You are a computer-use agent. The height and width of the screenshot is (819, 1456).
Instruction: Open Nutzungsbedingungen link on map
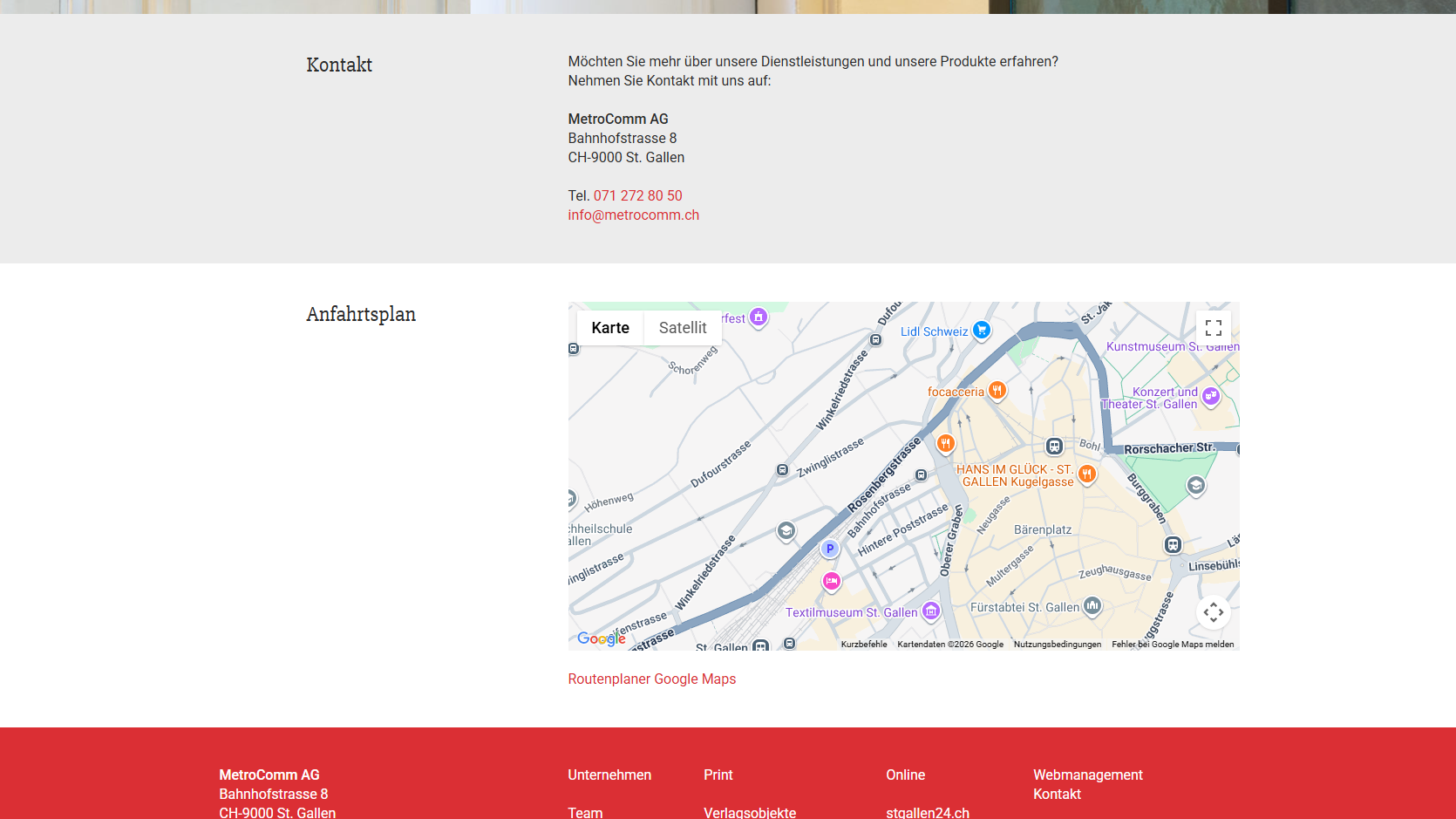[x=1058, y=645]
